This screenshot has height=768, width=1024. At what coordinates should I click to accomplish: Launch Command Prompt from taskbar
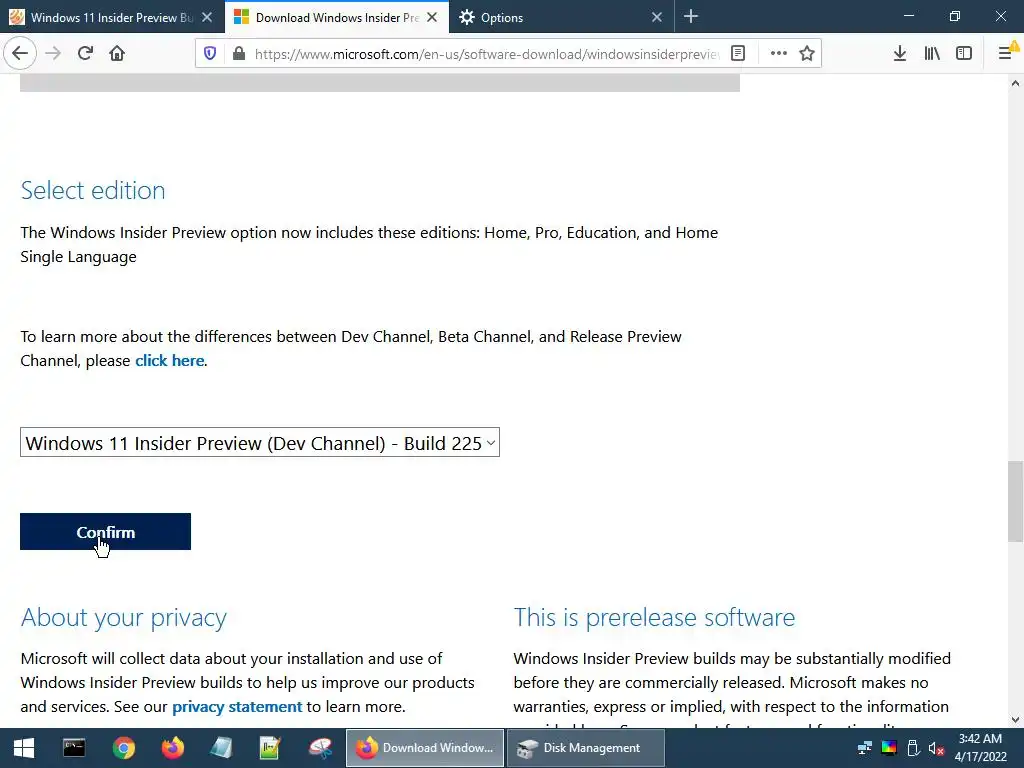(74, 748)
